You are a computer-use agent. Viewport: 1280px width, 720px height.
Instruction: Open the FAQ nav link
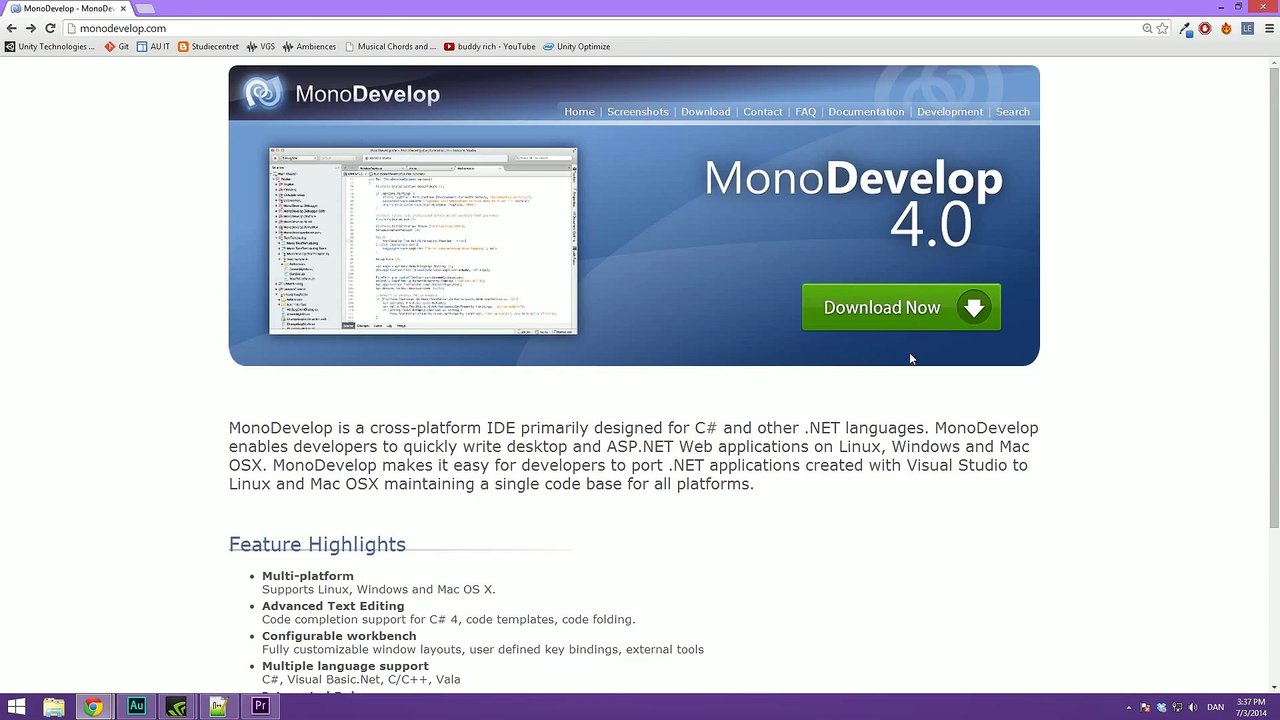[x=806, y=112]
